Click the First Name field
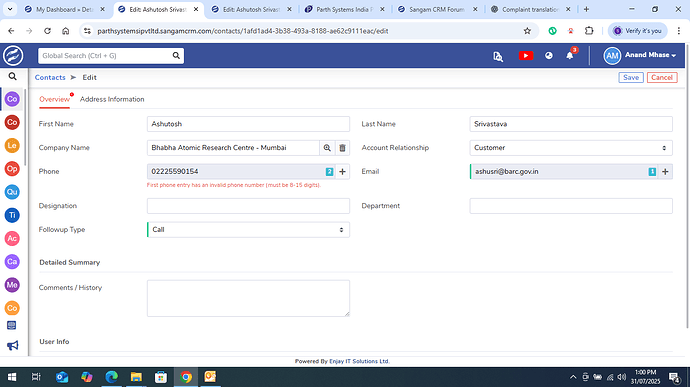The height and width of the screenshot is (387, 690). coord(249,124)
